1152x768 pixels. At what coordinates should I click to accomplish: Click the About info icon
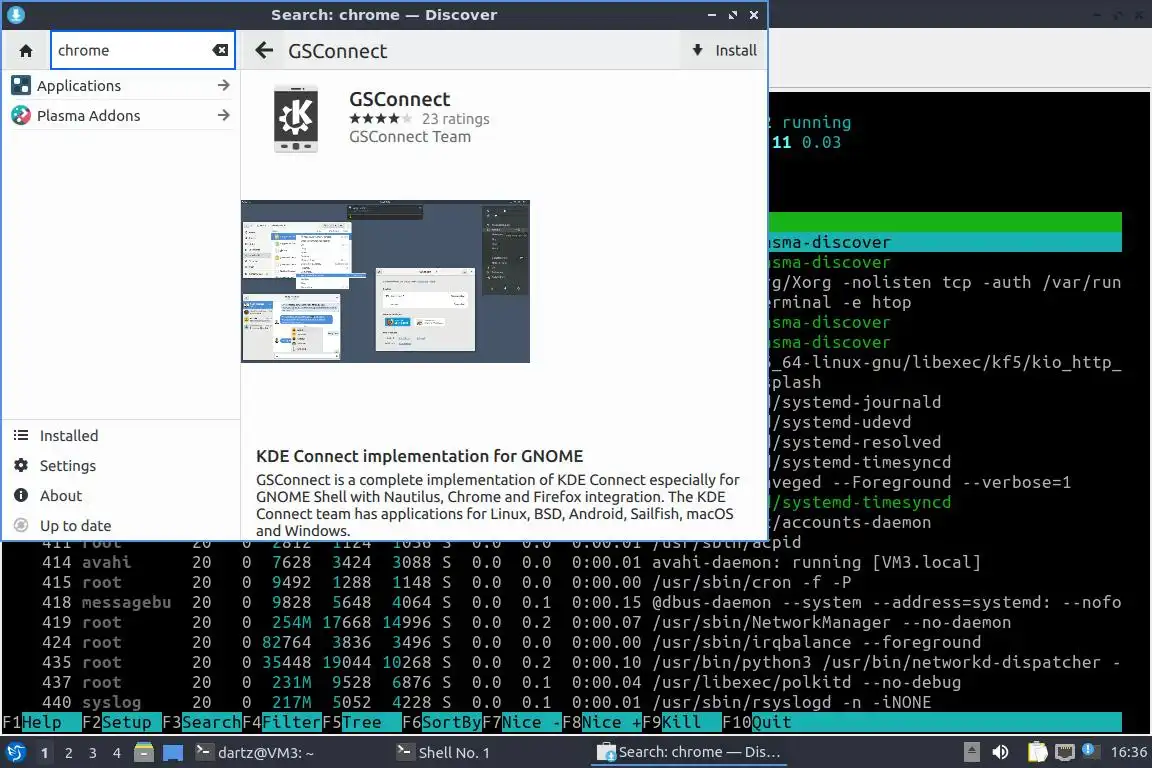(21, 495)
